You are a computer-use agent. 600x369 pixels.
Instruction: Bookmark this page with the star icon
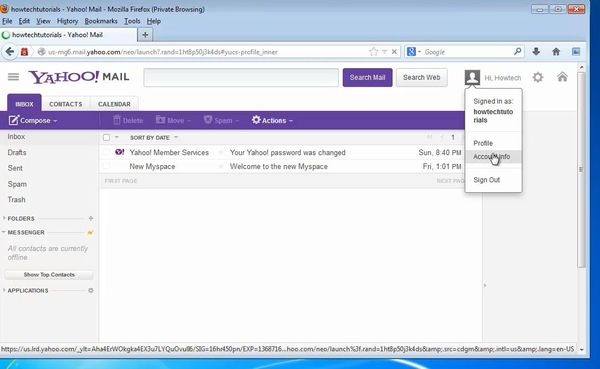[373, 52]
